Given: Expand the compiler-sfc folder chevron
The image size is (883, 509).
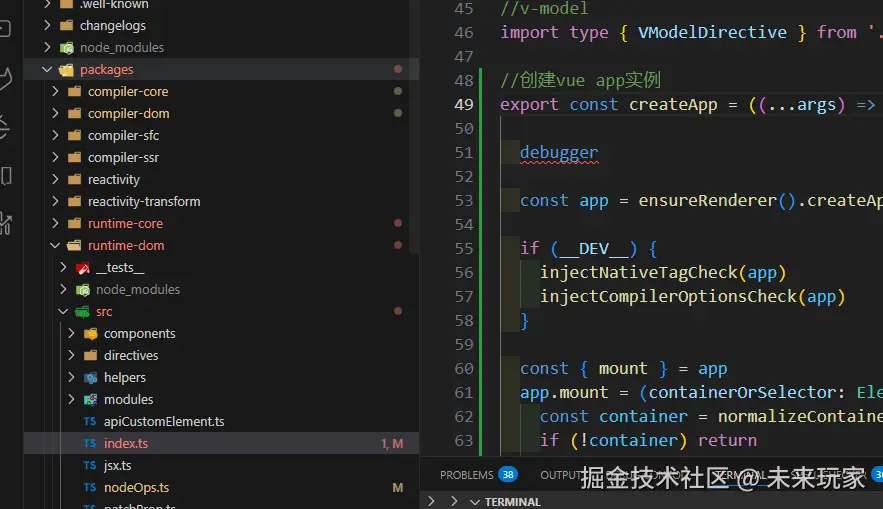Looking at the screenshot, I should click(55, 135).
